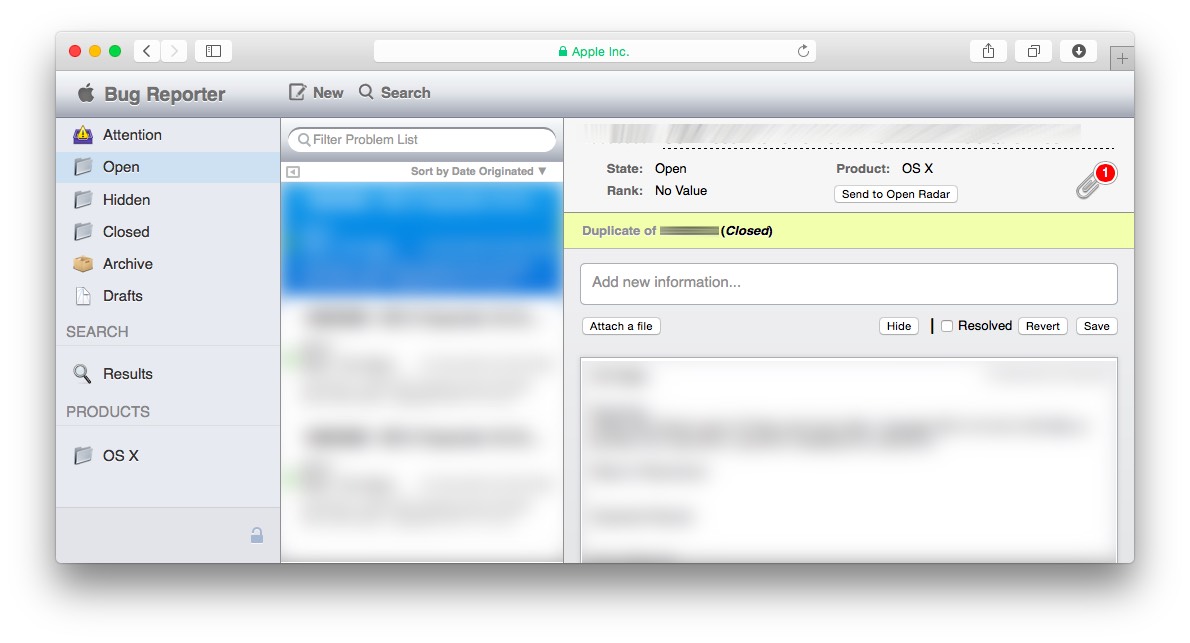
Task: Click the green lock in address bar
Action: [x=562, y=52]
